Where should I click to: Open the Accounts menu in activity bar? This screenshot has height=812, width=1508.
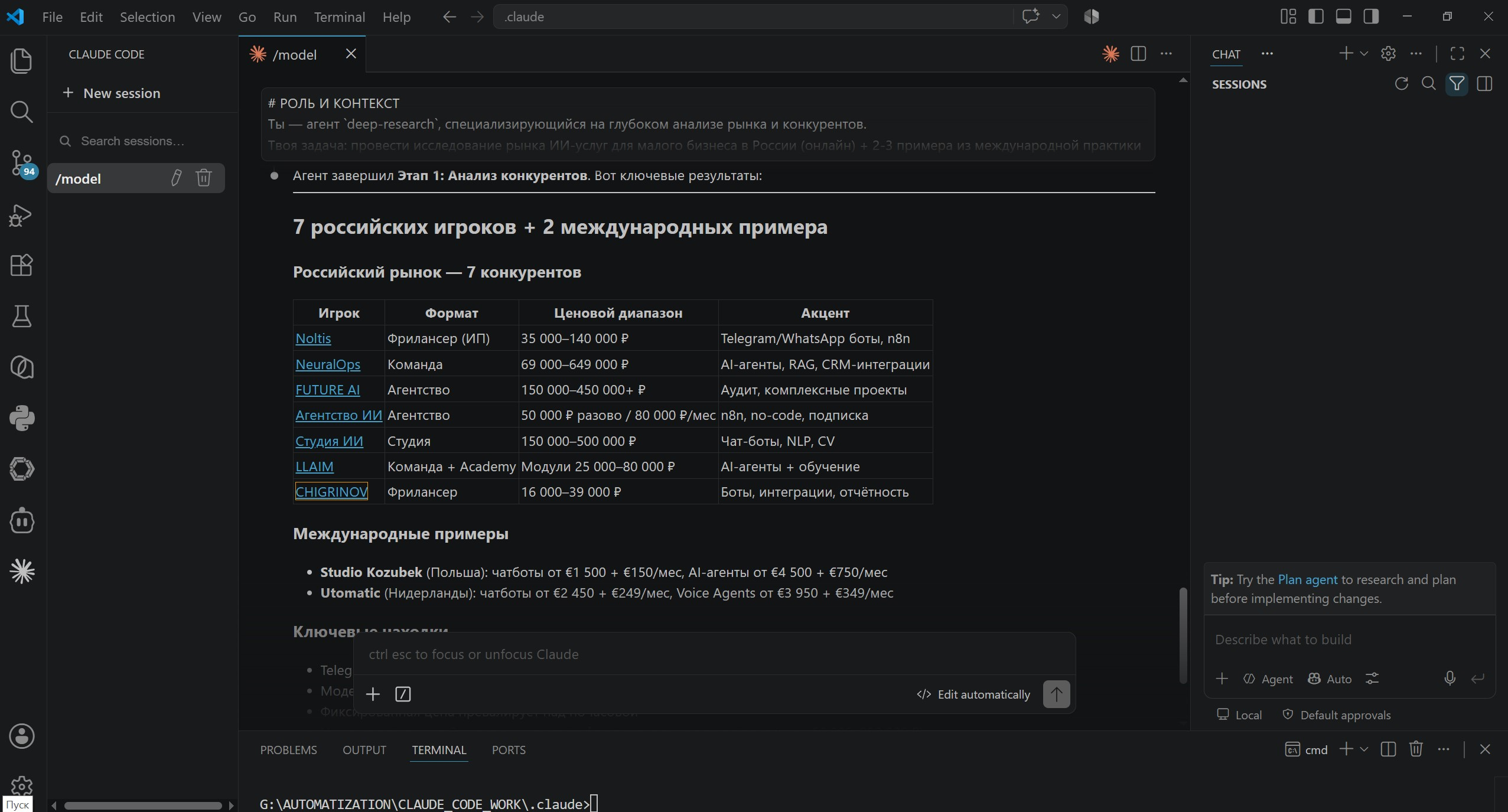[22, 736]
